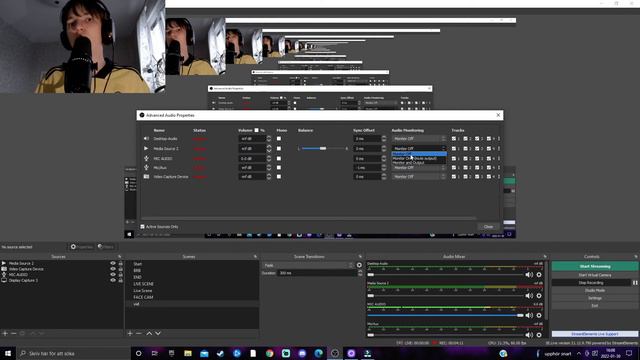Screen dimensions: 640x360
Task: Open StreamElements Live Support link
Action: point(595,334)
